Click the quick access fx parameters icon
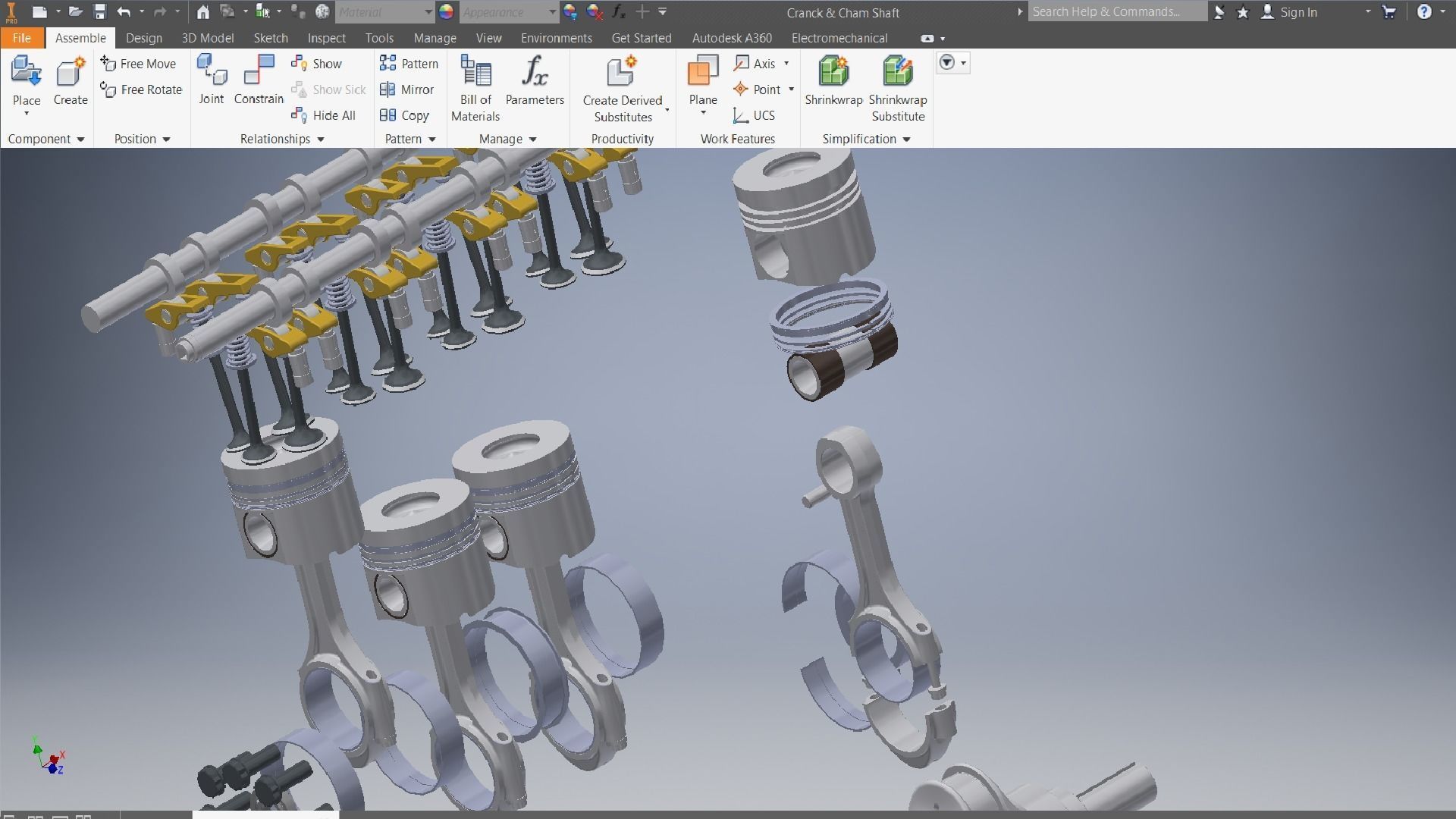Screen dimensions: 1456x819 coord(619,12)
